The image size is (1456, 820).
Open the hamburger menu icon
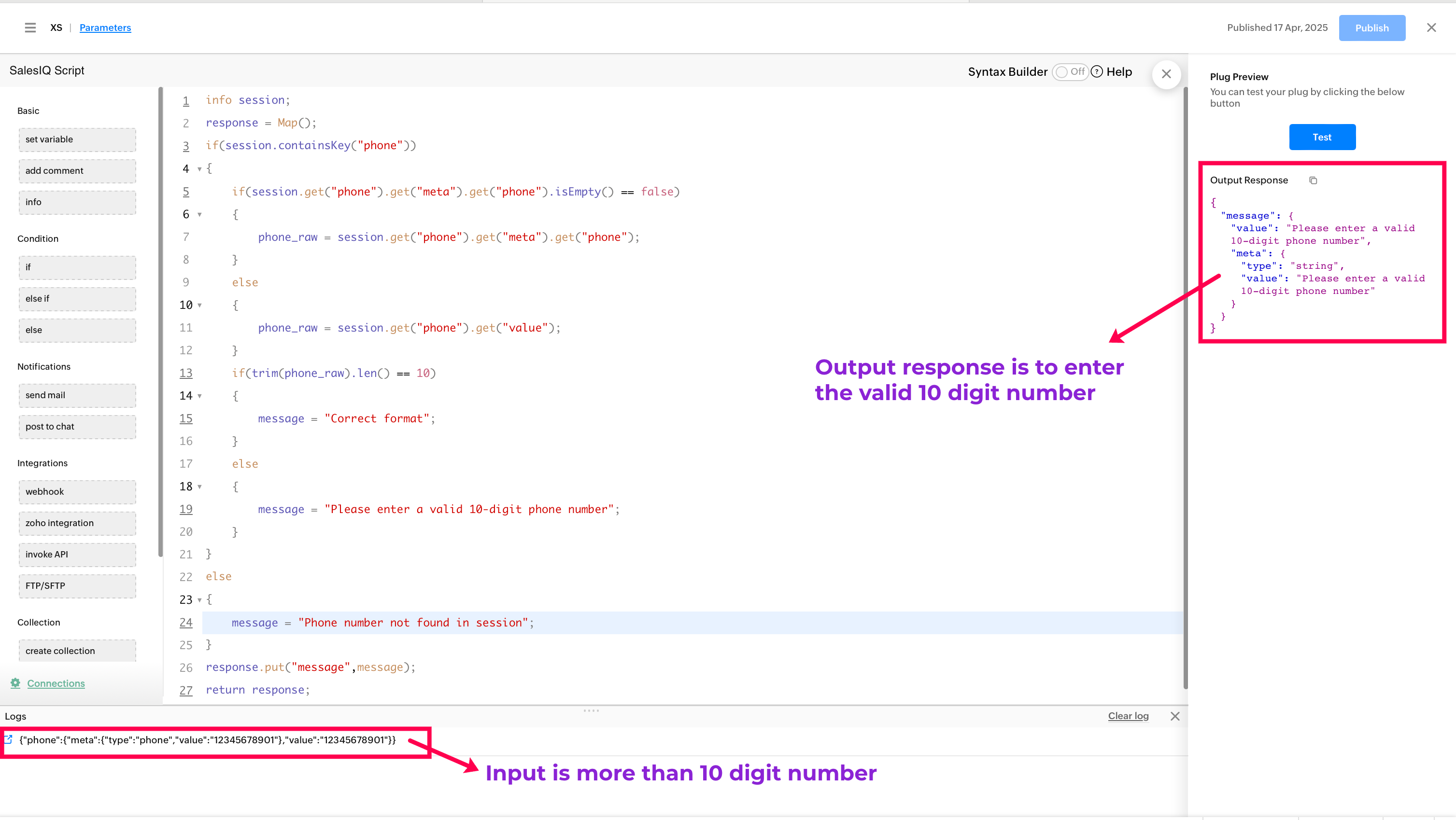pos(30,28)
